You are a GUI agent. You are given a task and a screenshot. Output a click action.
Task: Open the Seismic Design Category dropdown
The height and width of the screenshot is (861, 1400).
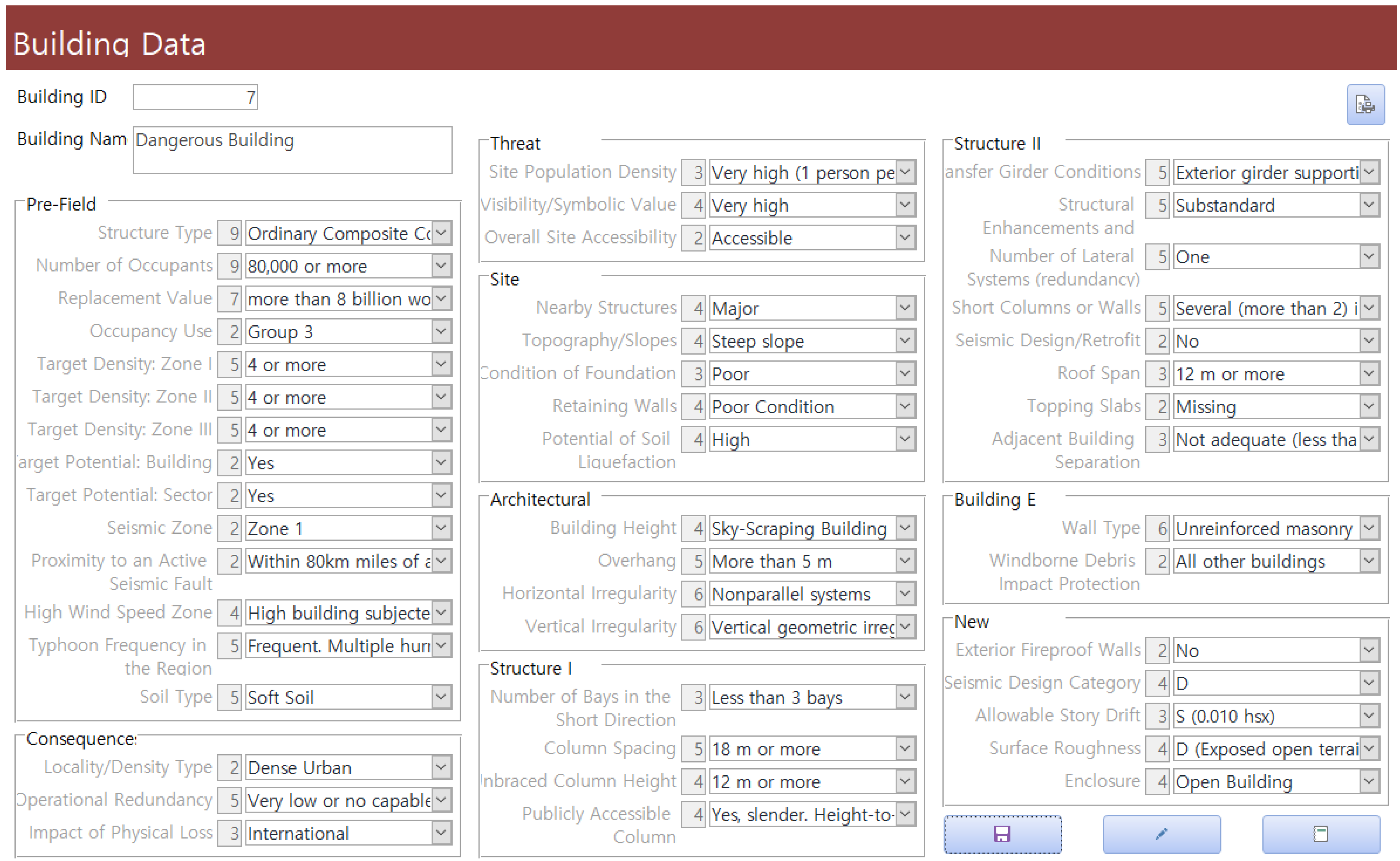pyautogui.click(x=1369, y=683)
